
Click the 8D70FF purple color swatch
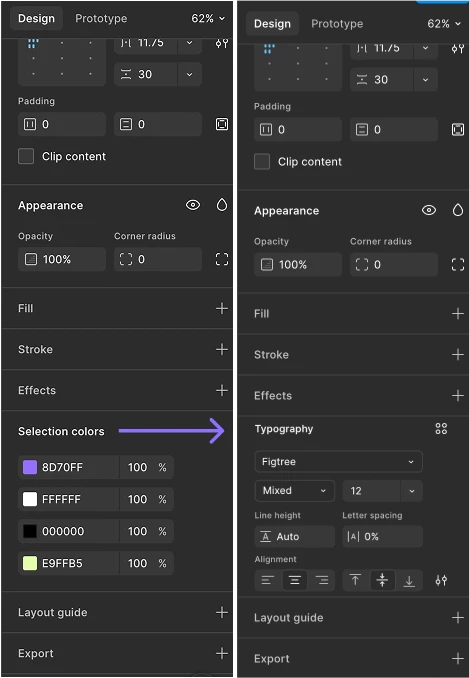click(x=30, y=467)
